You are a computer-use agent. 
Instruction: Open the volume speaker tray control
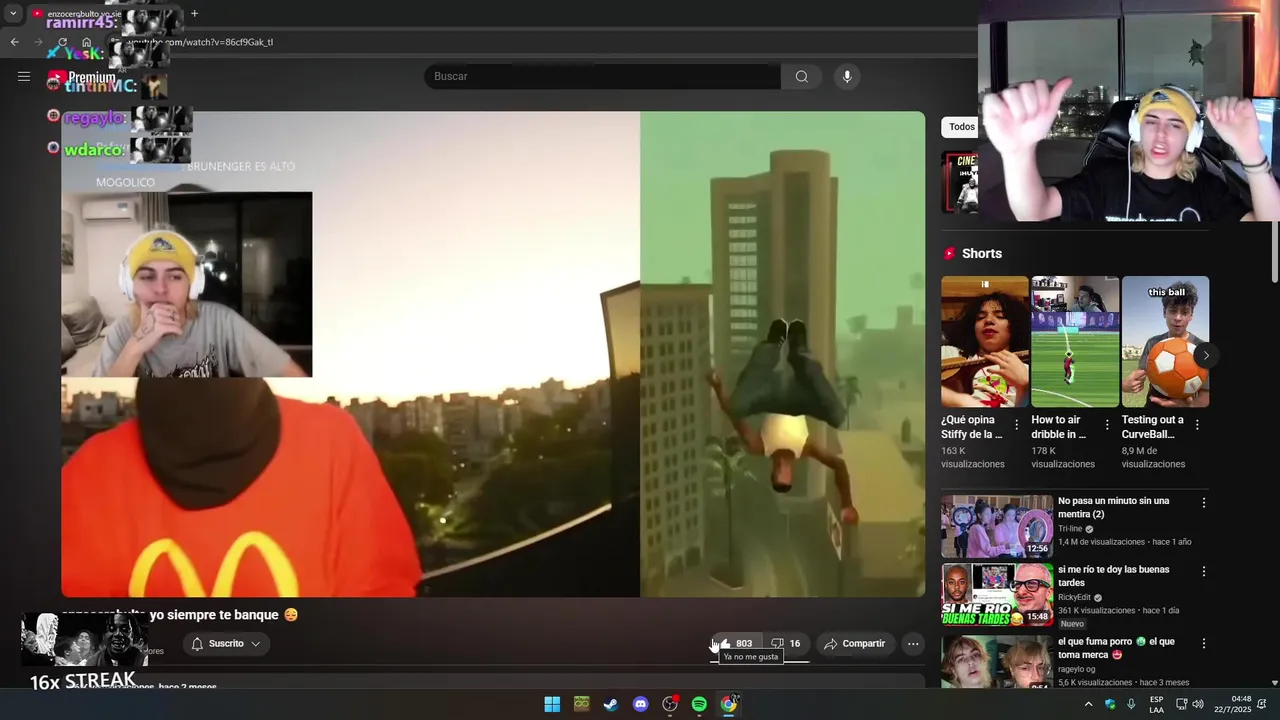(x=1198, y=704)
